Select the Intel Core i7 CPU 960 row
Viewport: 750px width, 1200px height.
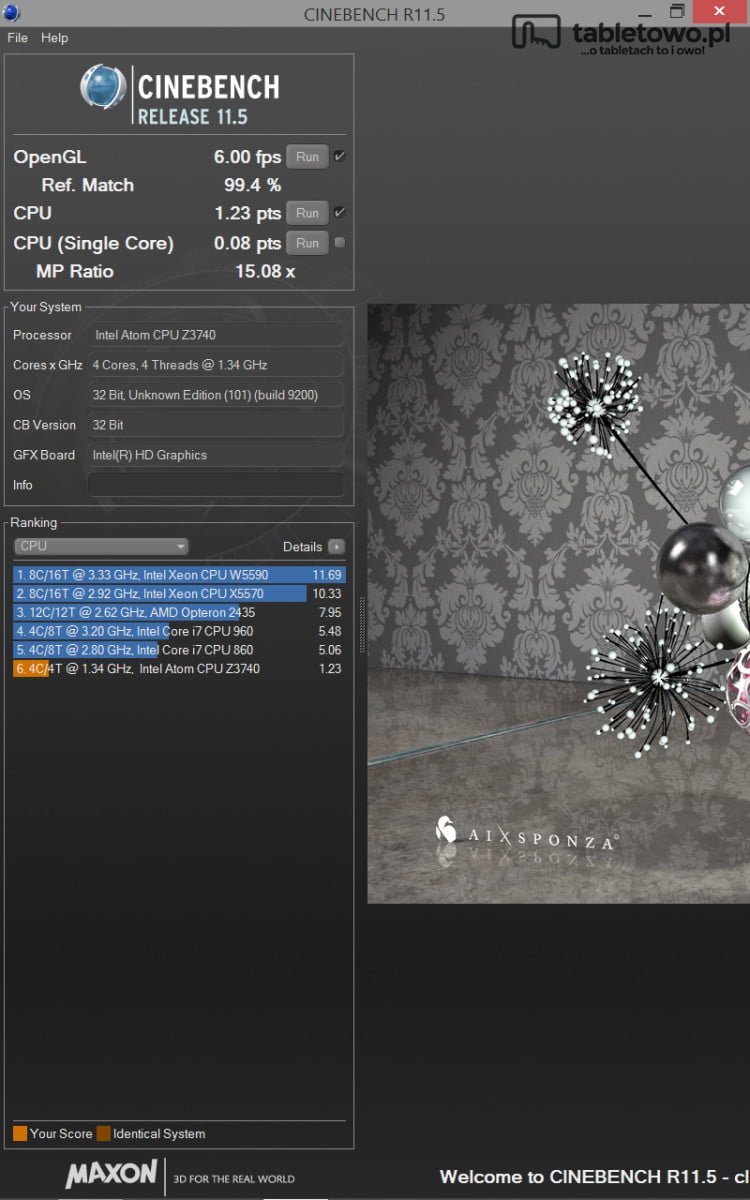[180, 631]
